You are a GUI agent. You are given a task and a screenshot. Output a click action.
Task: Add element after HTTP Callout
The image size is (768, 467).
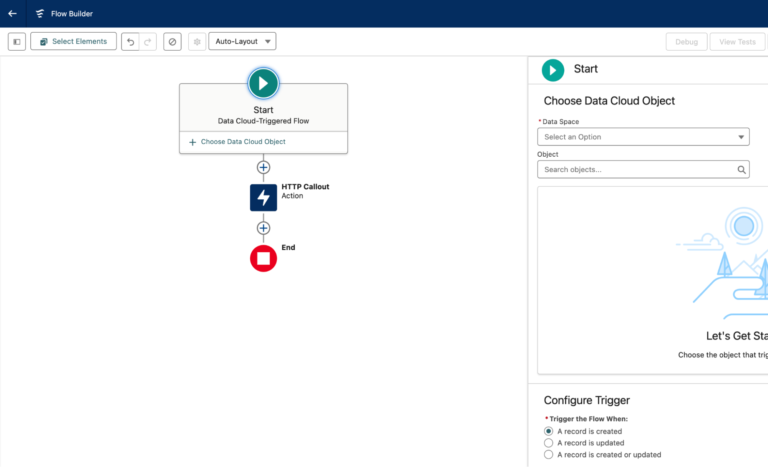[264, 228]
